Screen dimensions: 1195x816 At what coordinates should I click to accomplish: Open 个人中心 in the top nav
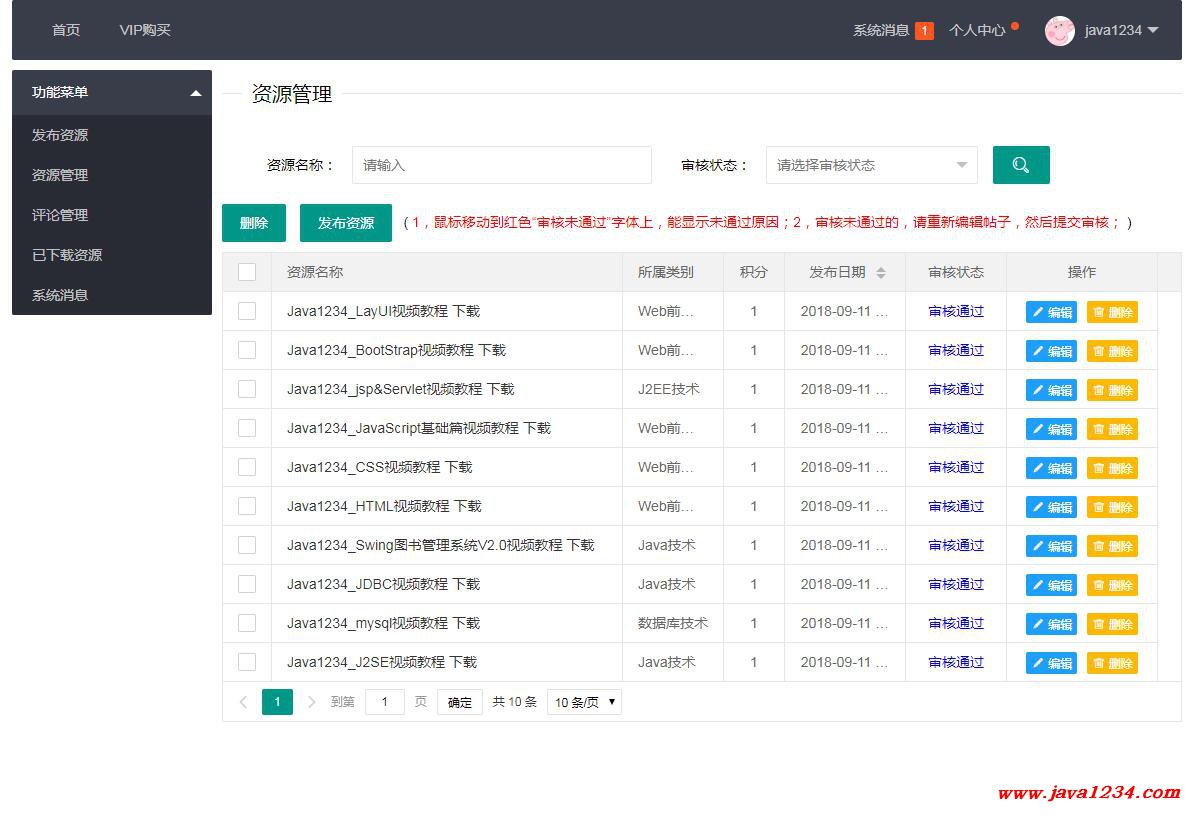point(977,30)
